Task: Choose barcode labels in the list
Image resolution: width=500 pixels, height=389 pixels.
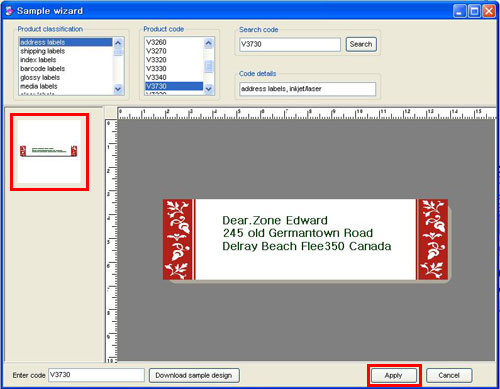Action: click(x=42, y=69)
